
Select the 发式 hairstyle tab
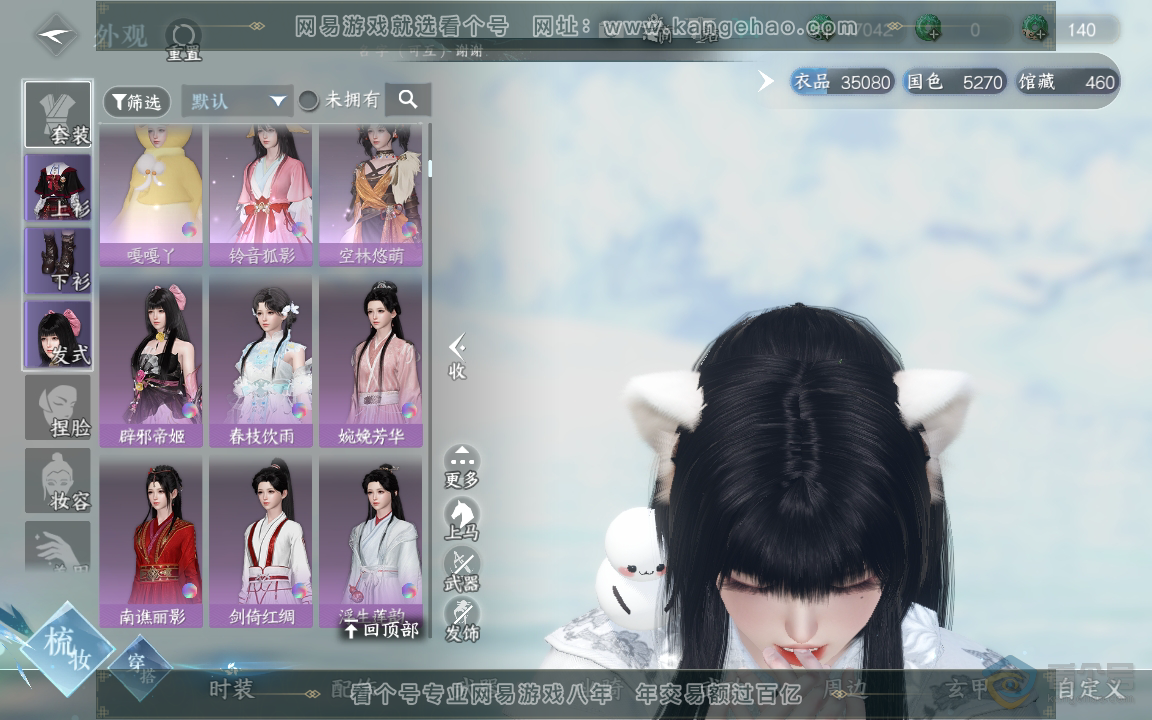[57, 334]
